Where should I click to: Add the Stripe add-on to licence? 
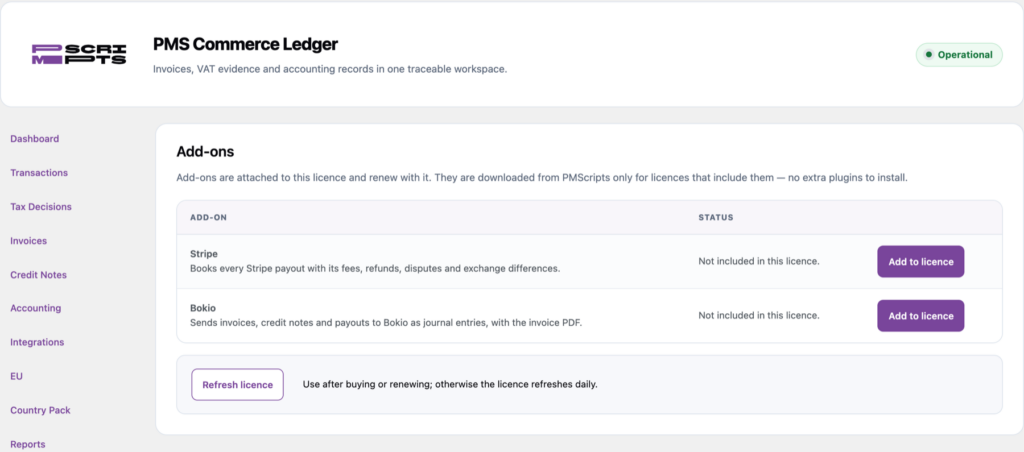coord(920,261)
